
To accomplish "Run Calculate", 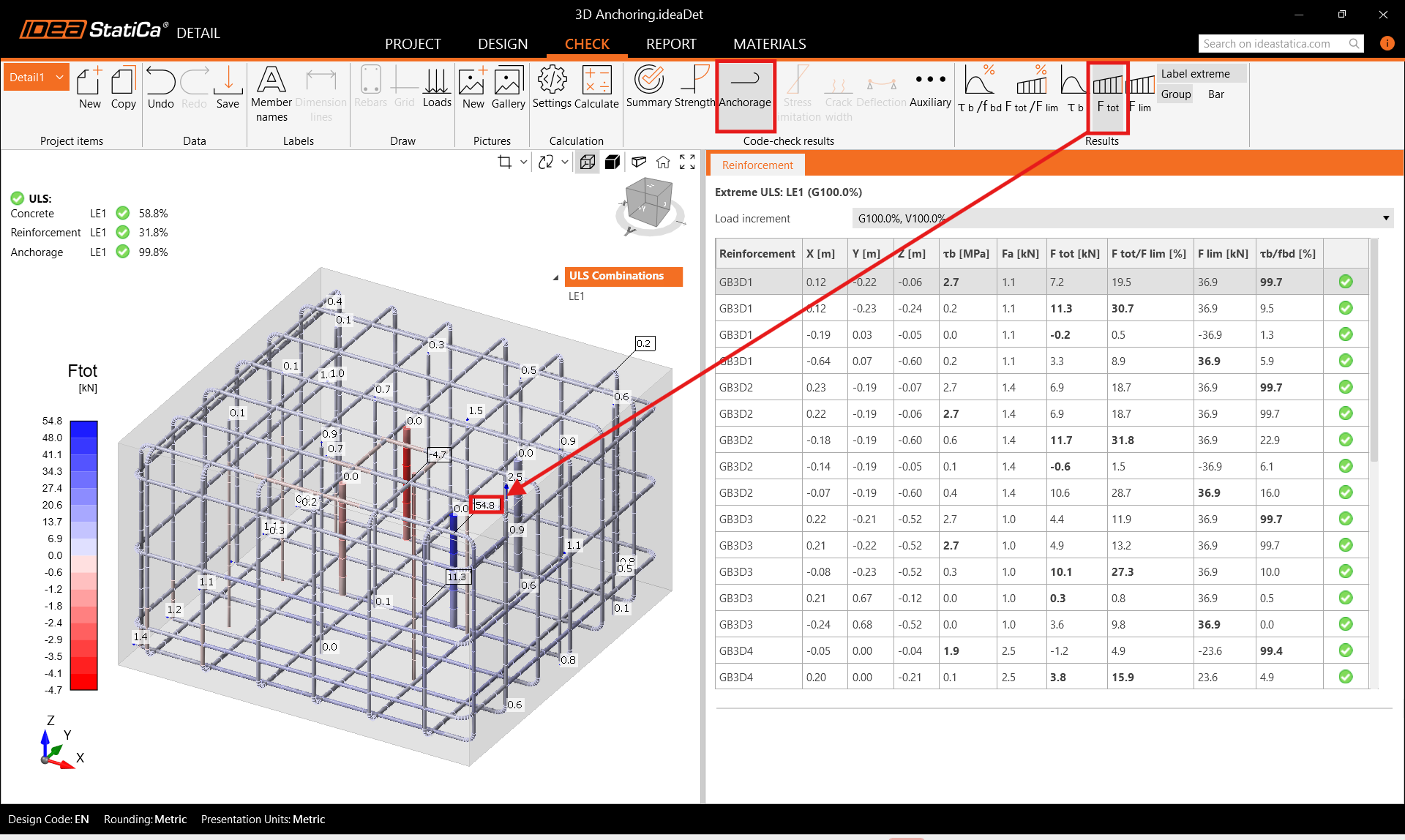I will point(596,87).
